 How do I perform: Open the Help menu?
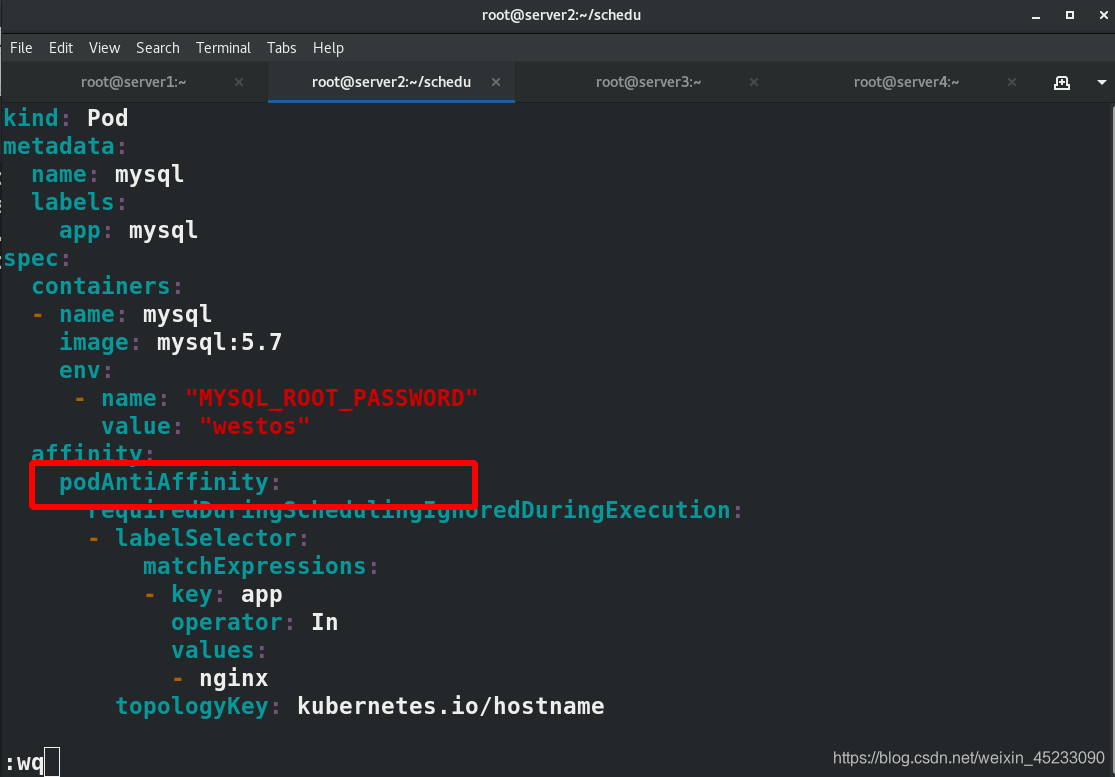[329, 48]
